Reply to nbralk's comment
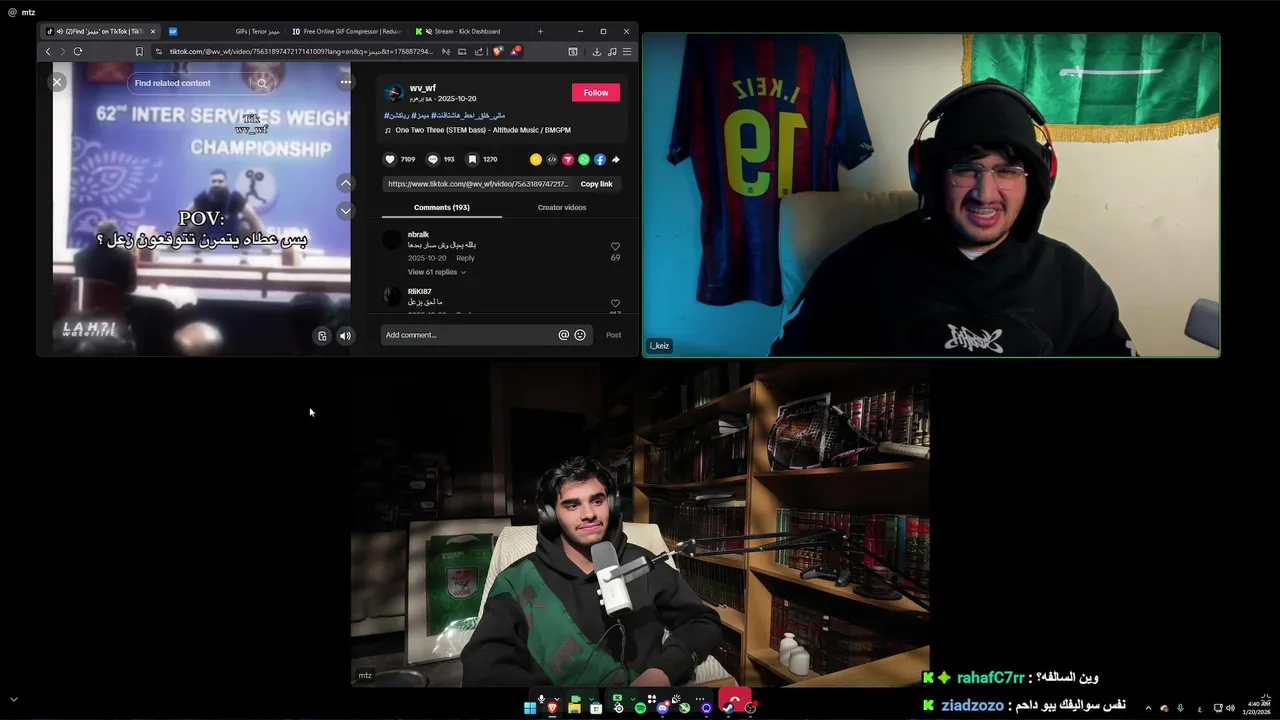 [x=465, y=258]
